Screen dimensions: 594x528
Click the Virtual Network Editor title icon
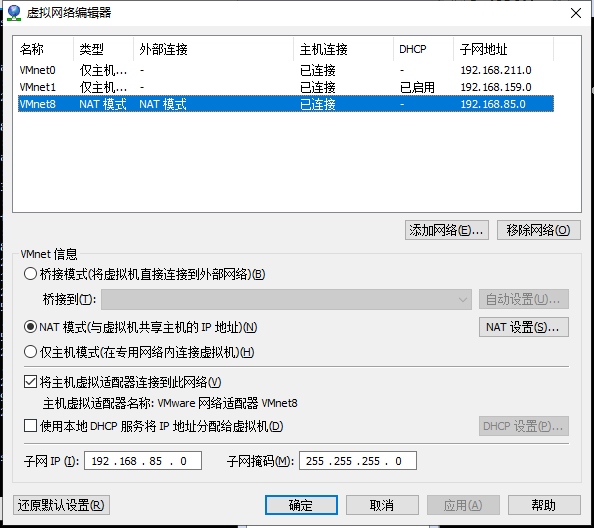(x=14, y=13)
